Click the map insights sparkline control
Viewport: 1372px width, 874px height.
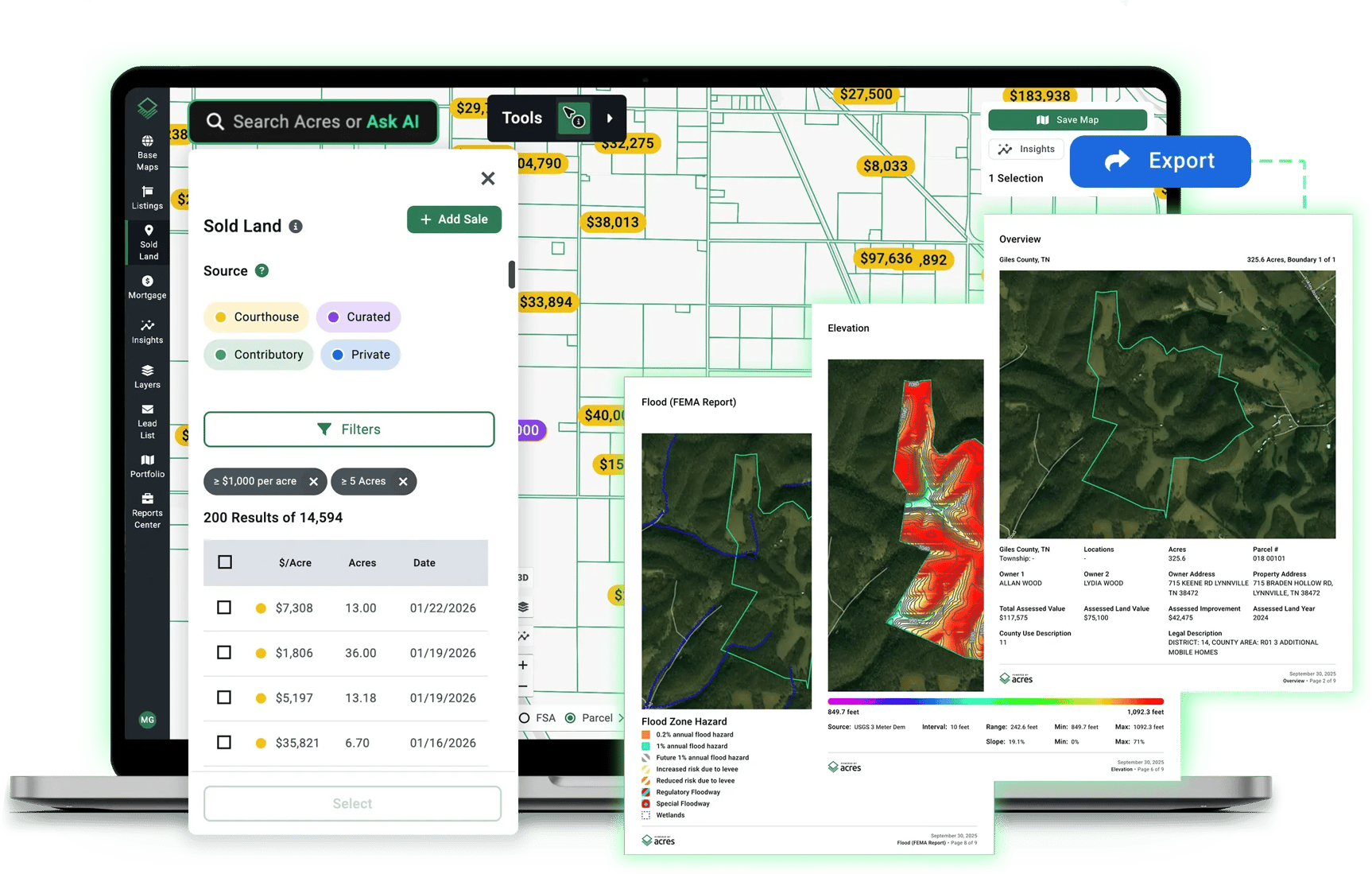(x=523, y=636)
